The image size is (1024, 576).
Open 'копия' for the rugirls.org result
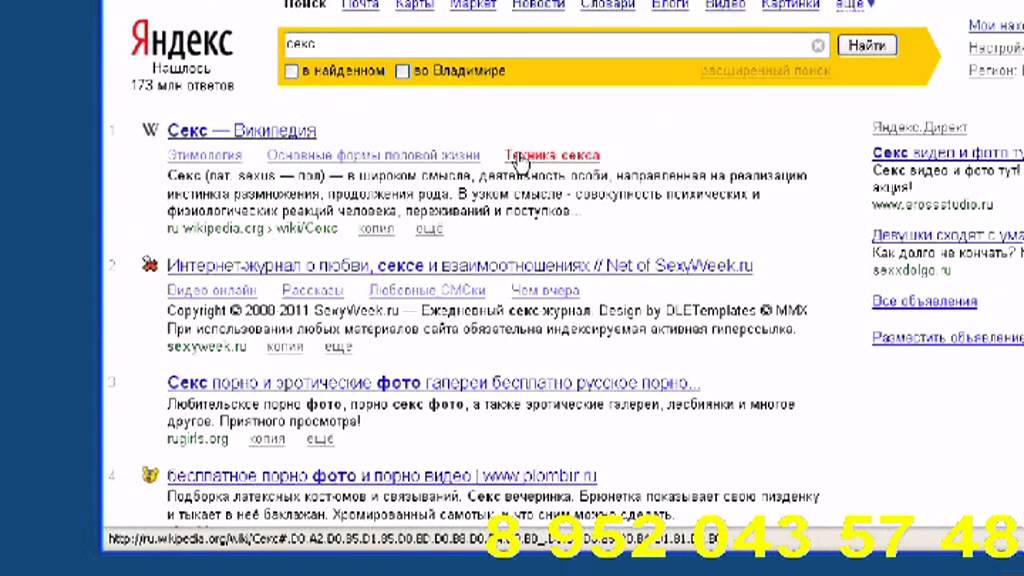(x=267, y=439)
